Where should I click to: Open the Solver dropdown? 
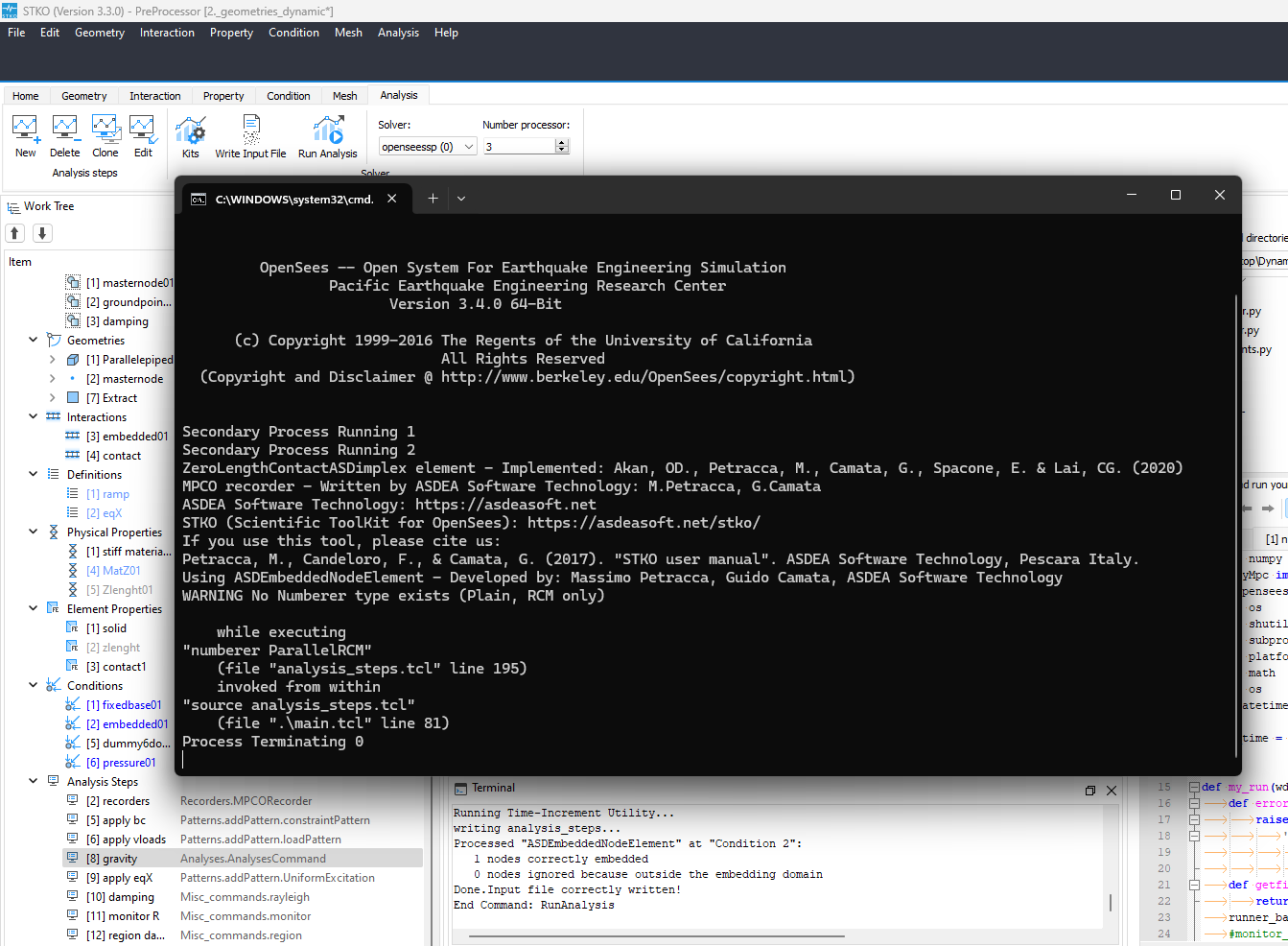pyautogui.click(x=428, y=147)
